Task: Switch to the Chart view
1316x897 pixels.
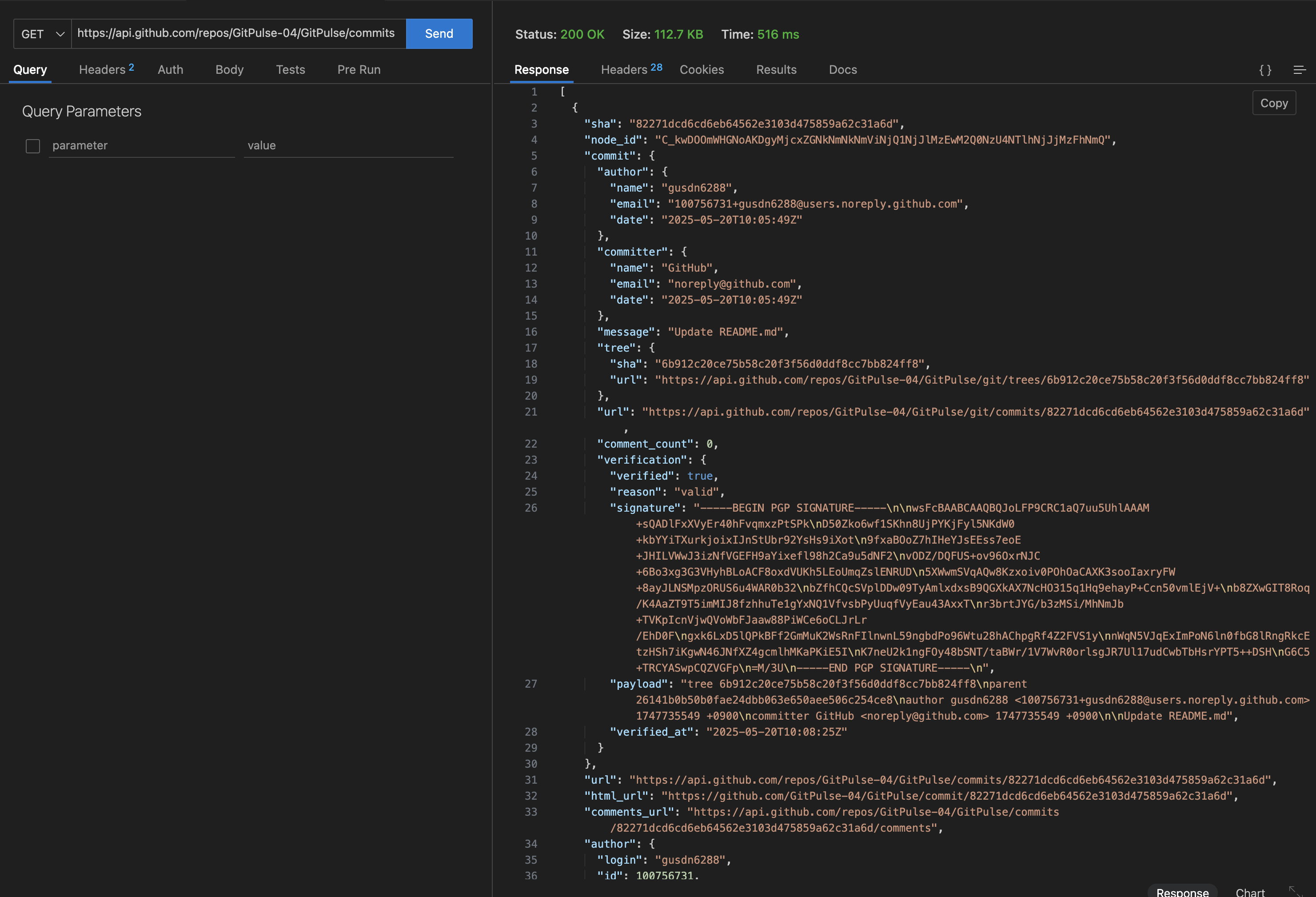Action: (x=1250, y=892)
